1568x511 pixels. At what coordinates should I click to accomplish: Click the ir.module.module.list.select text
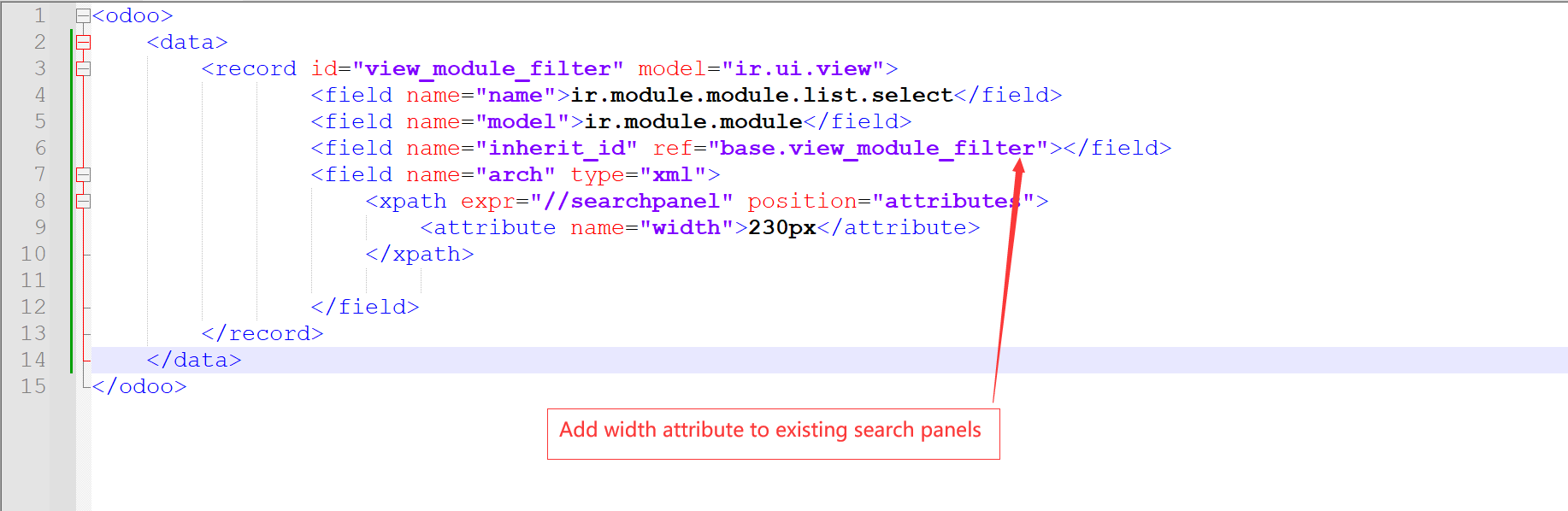pos(762,95)
